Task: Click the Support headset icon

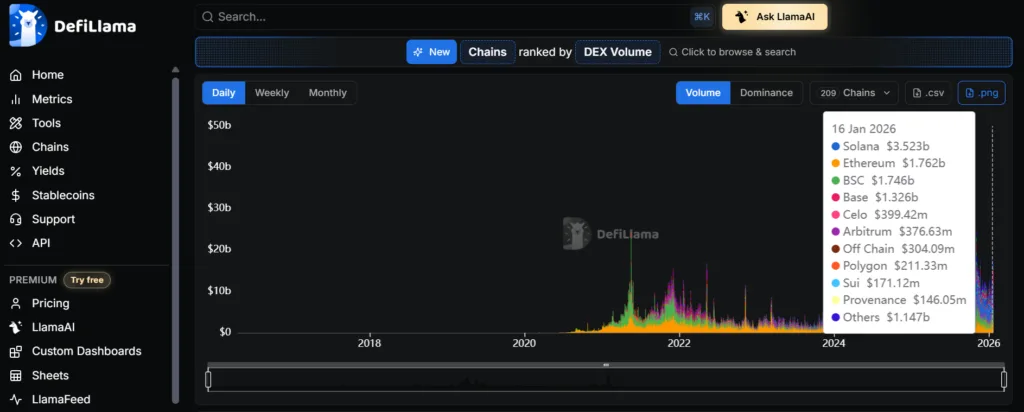Action: pos(16,219)
